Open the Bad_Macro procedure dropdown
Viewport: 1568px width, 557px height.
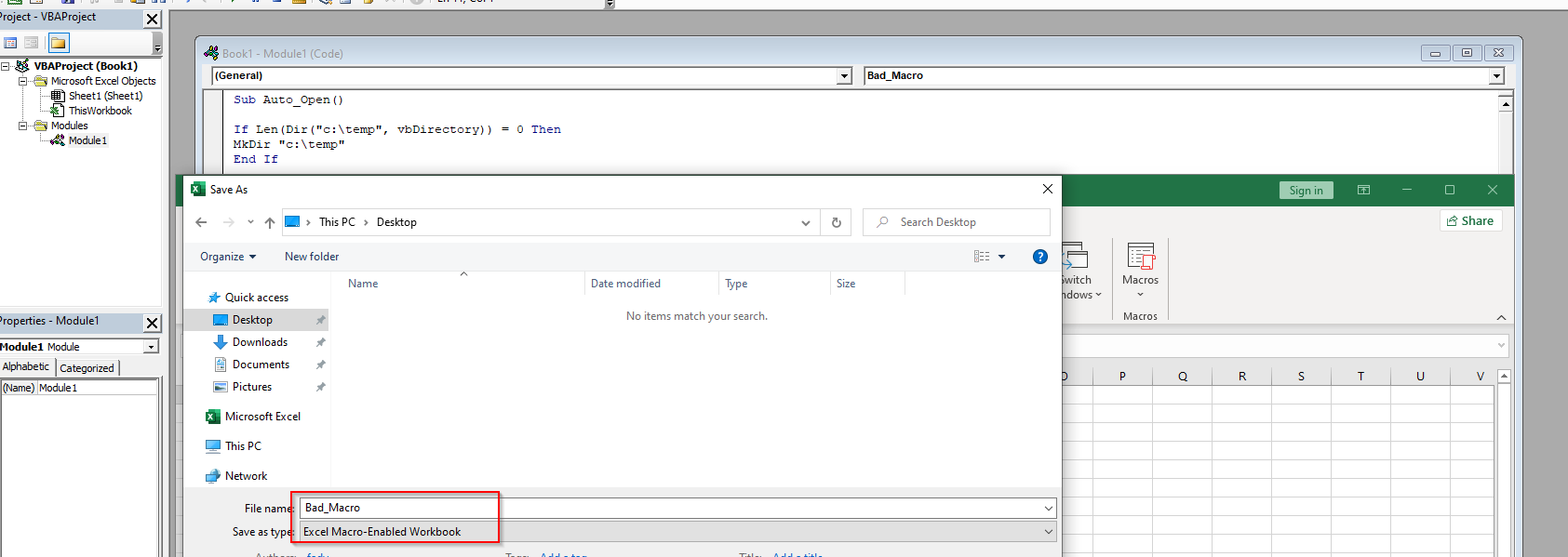(1496, 76)
